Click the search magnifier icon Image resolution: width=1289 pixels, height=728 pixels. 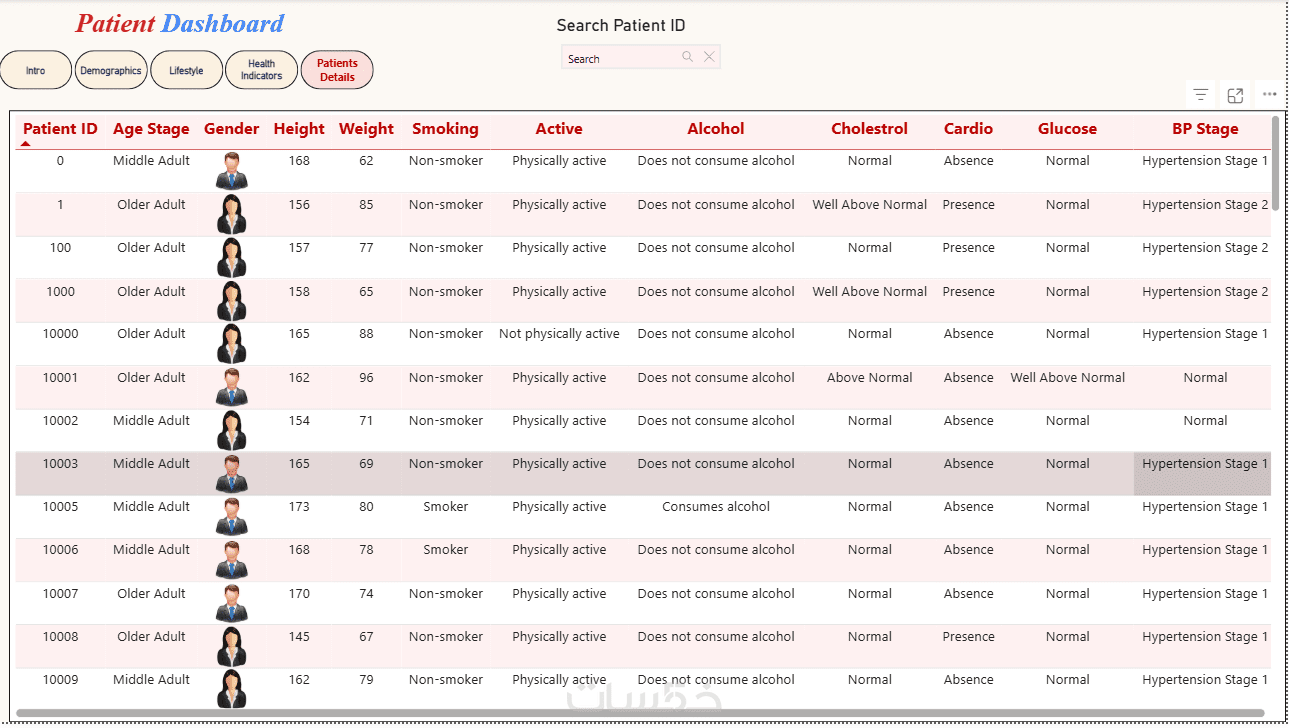[687, 57]
